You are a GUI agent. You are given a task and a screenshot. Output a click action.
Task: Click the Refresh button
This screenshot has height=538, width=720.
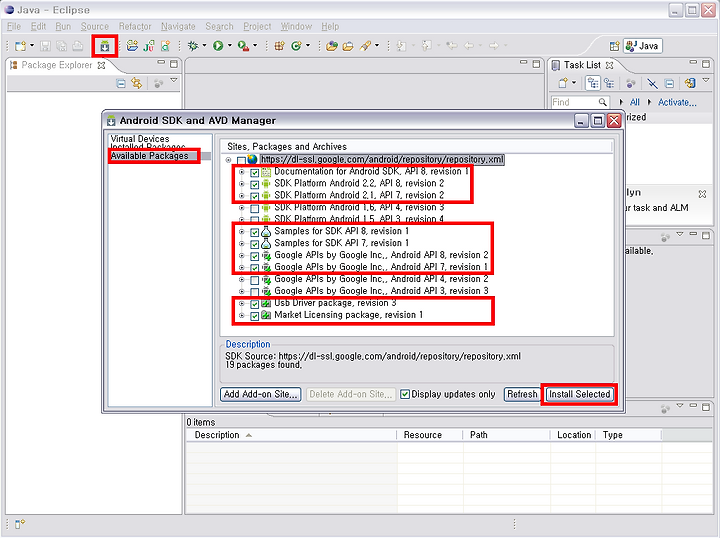pos(522,394)
